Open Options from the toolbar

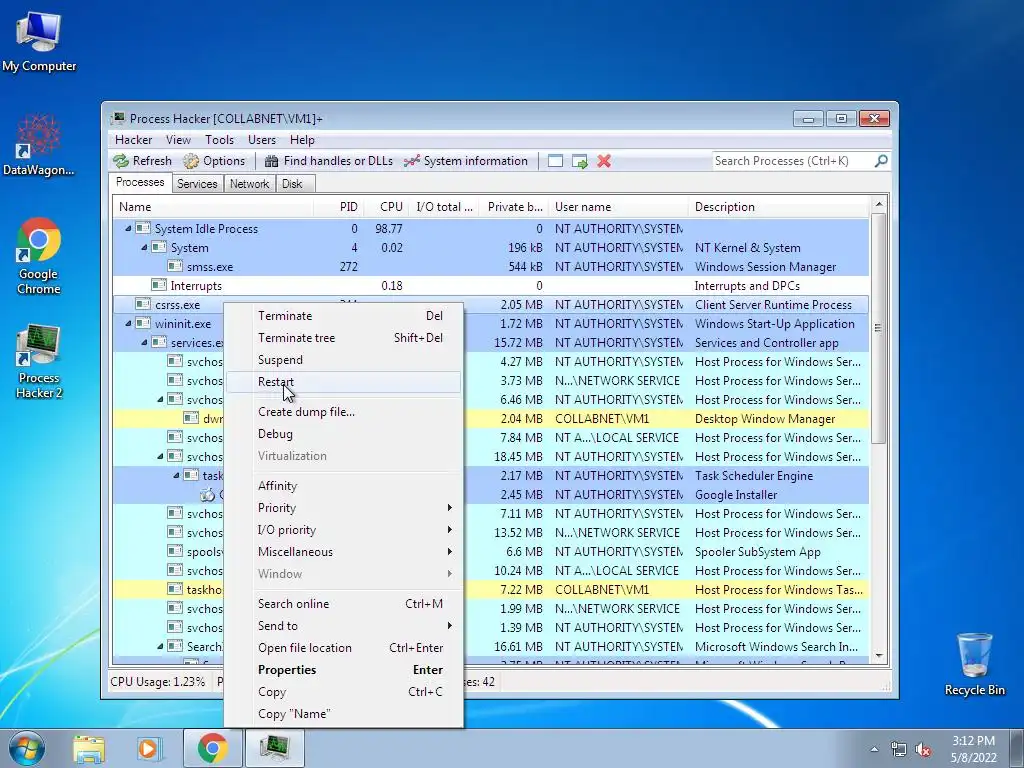click(214, 161)
